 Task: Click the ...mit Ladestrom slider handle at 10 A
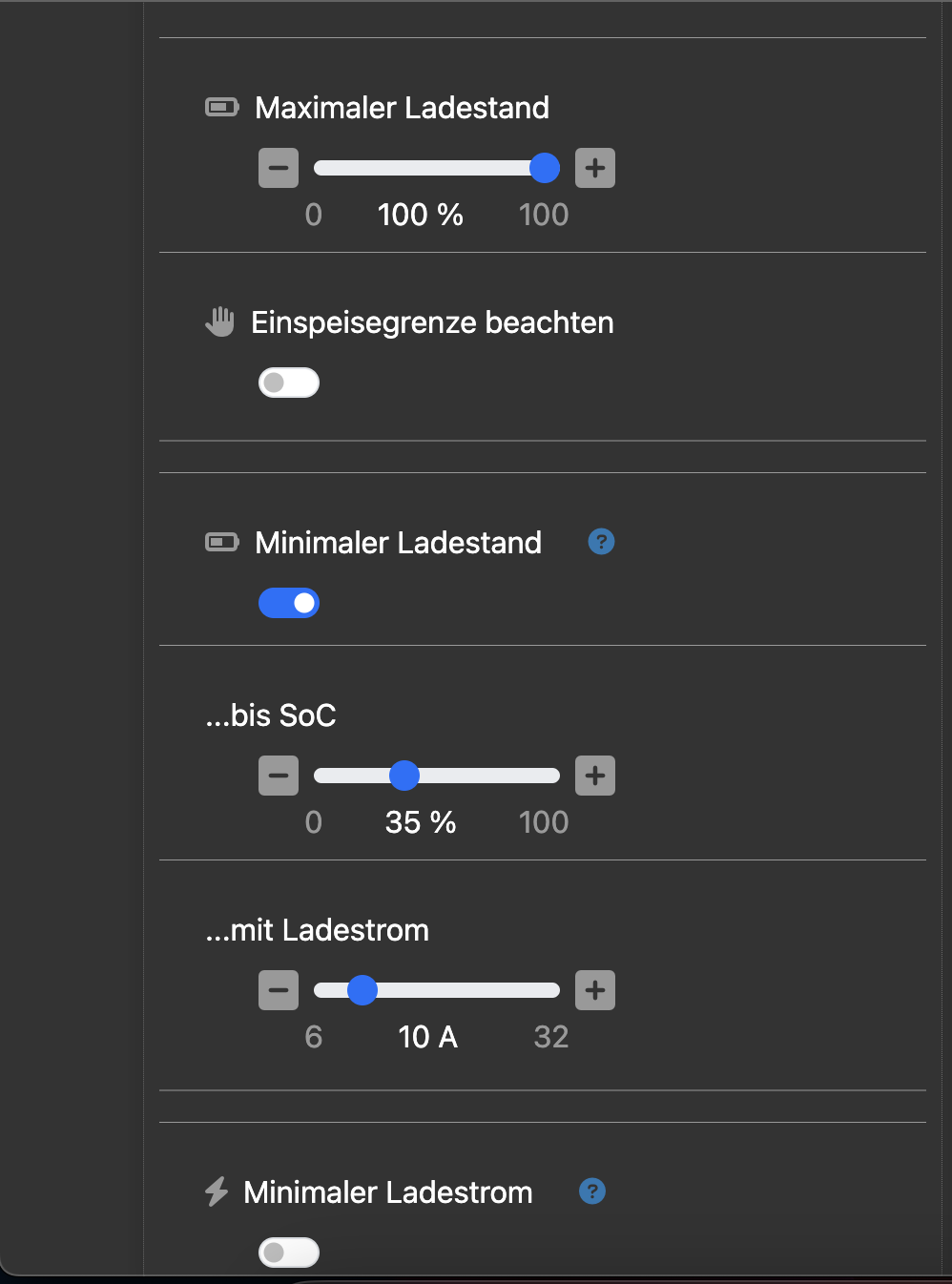click(362, 990)
